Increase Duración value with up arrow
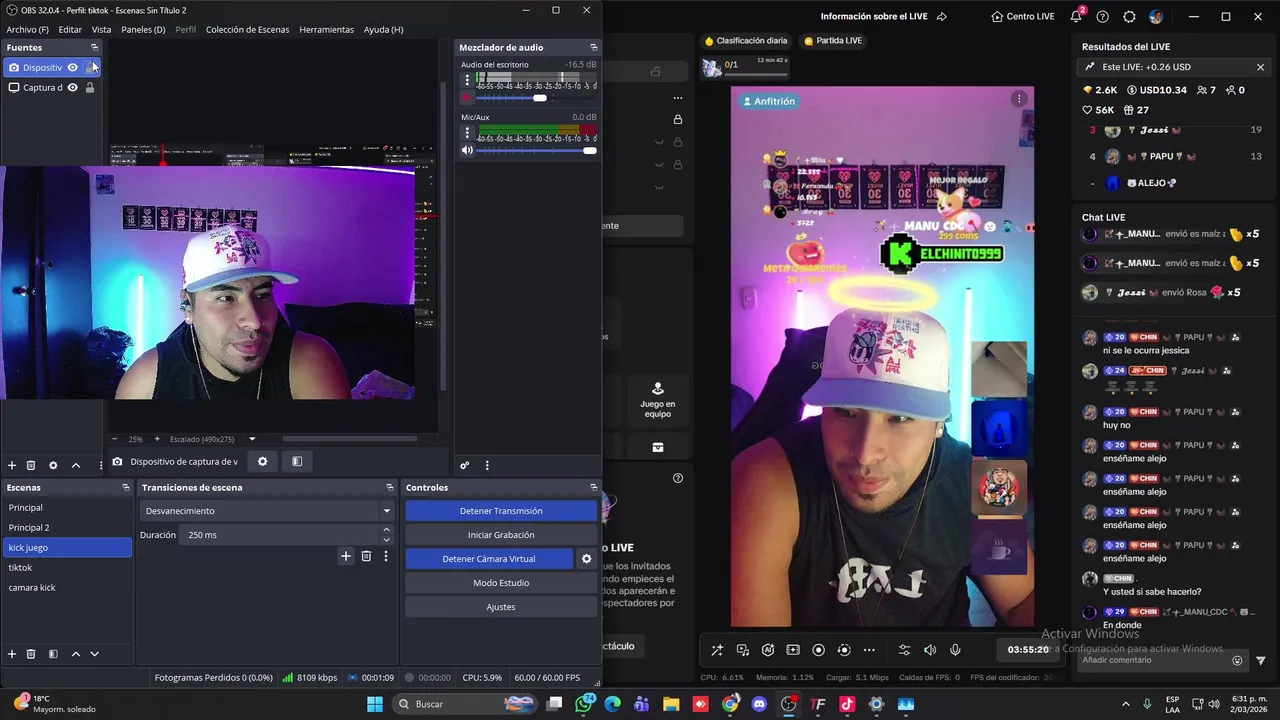This screenshot has width=1280, height=720. (x=387, y=531)
